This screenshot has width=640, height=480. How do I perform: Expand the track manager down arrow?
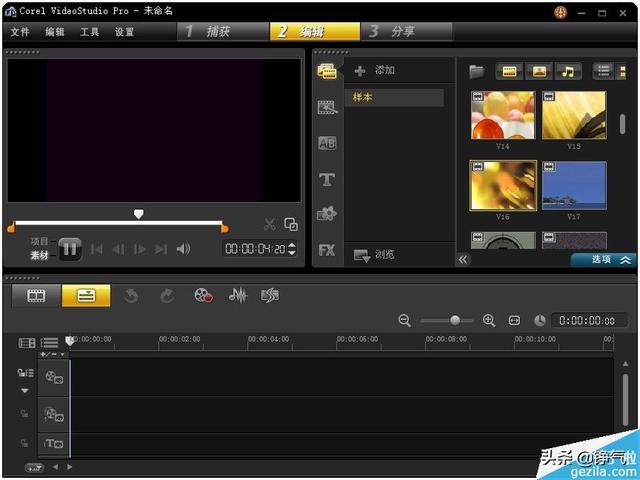[25, 390]
